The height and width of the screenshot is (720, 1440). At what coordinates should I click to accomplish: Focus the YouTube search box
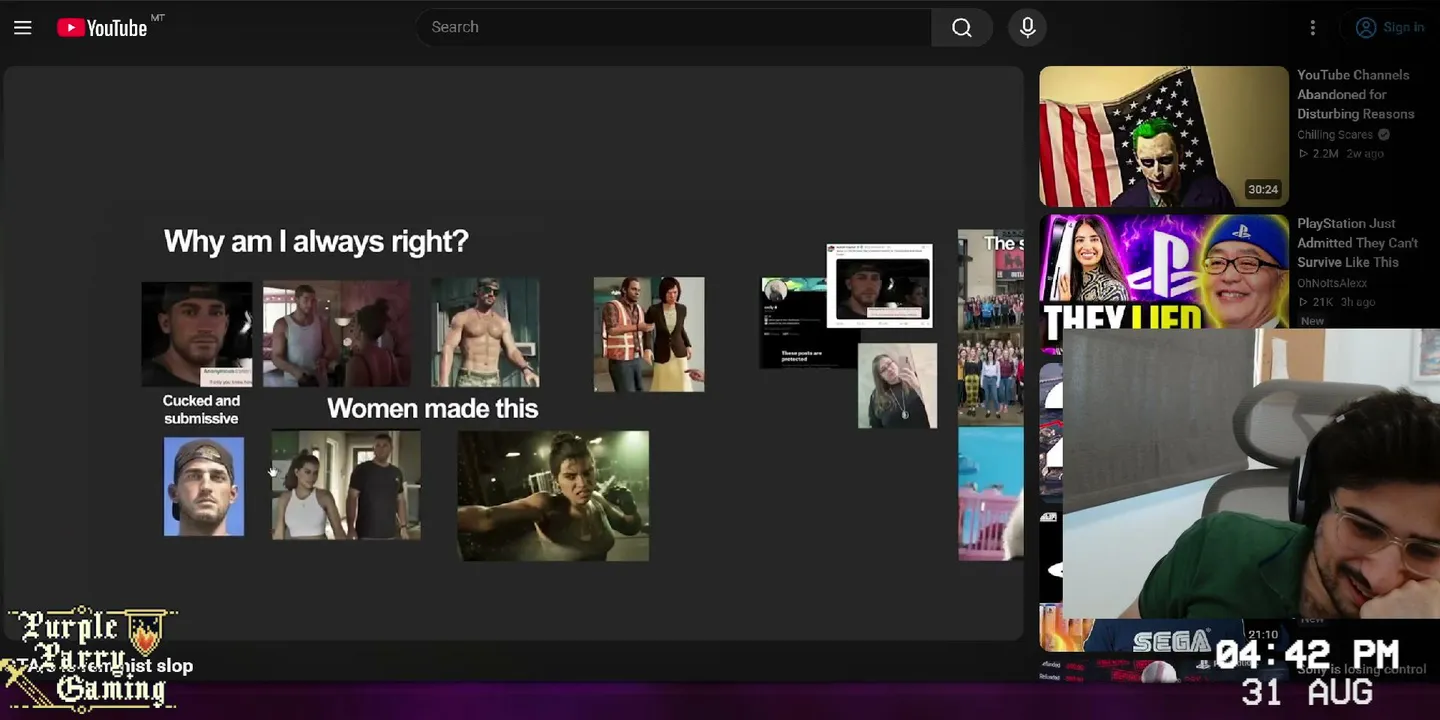click(x=674, y=27)
